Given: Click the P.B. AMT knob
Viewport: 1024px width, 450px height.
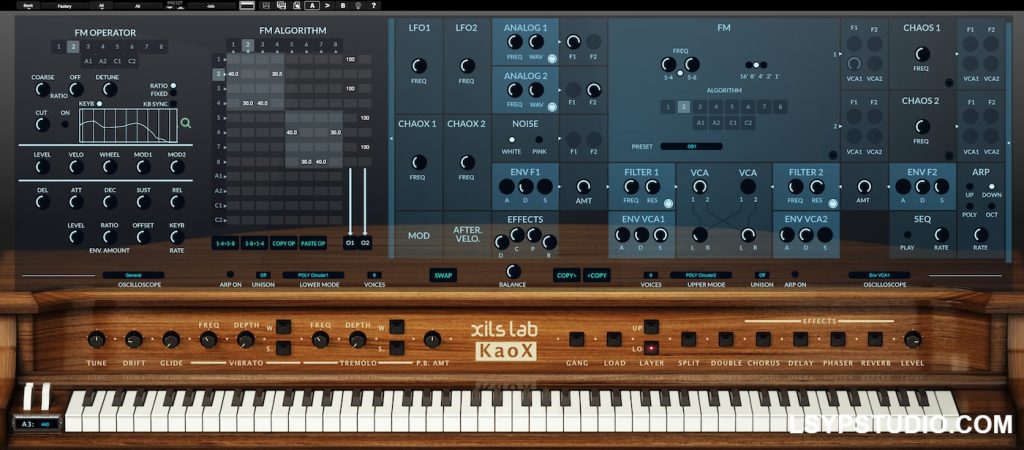Looking at the screenshot, I should (x=432, y=339).
